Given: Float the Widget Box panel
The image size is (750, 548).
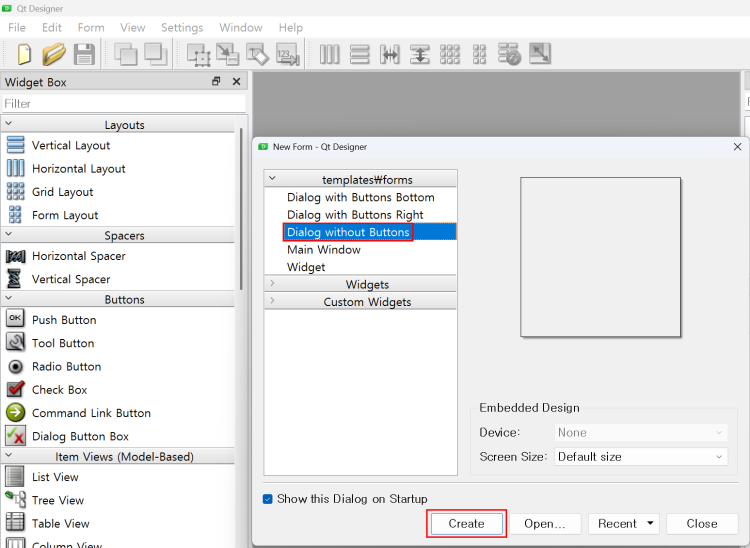Looking at the screenshot, I should click(216, 82).
